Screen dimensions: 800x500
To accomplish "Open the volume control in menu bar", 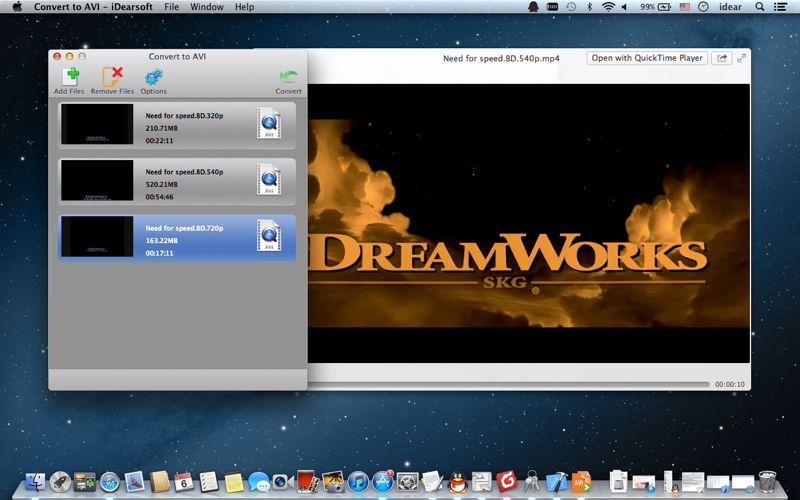I will pos(626,7).
